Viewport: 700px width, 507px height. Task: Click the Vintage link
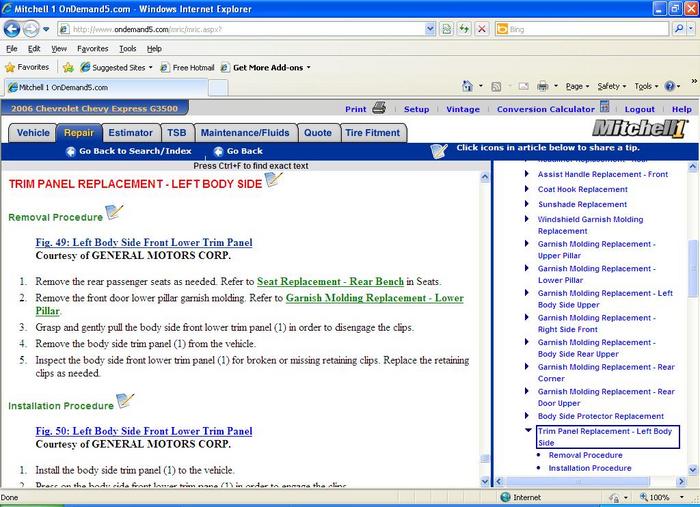[463, 109]
